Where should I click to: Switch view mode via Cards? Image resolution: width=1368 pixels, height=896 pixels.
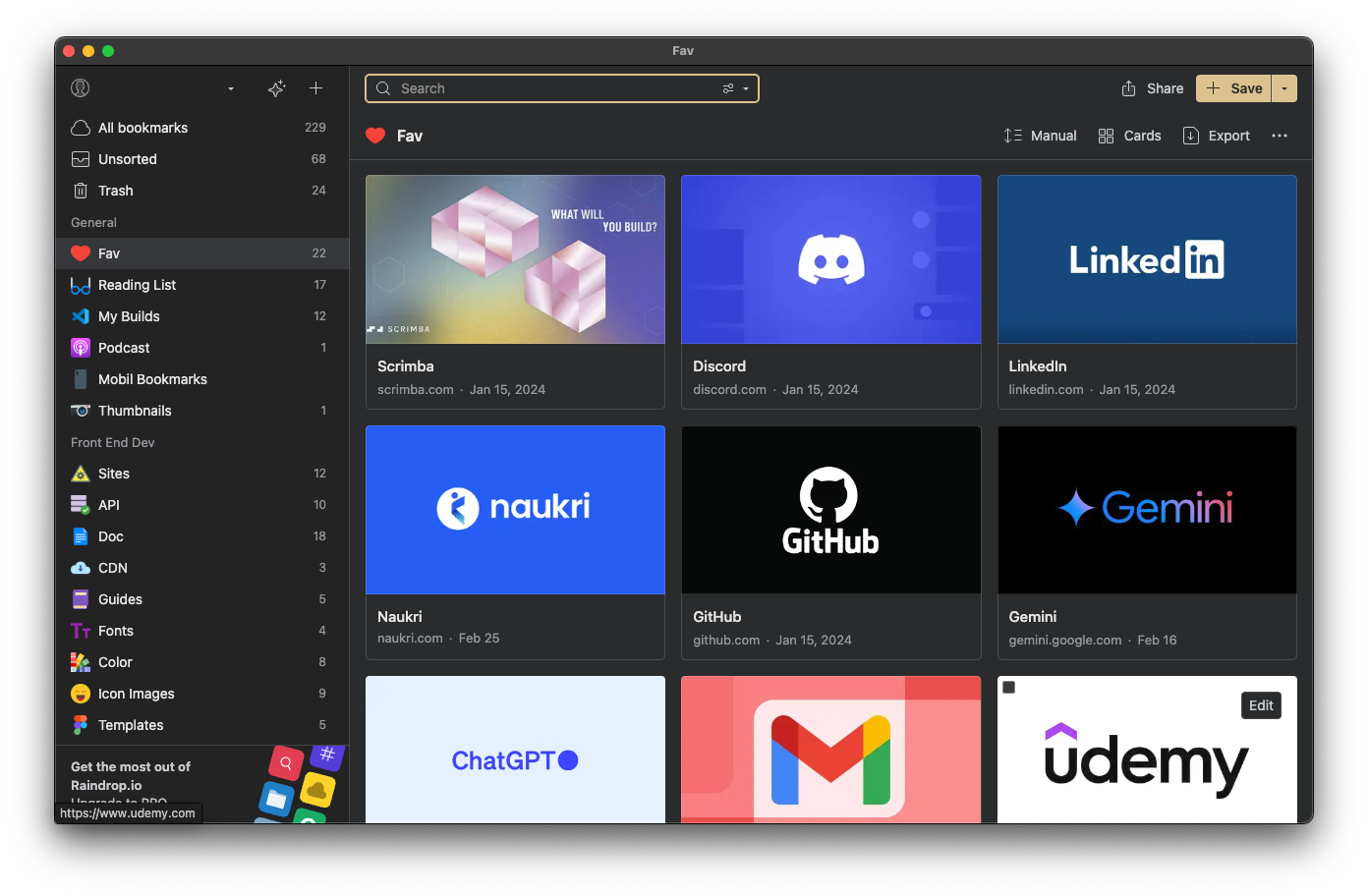tap(1129, 136)
